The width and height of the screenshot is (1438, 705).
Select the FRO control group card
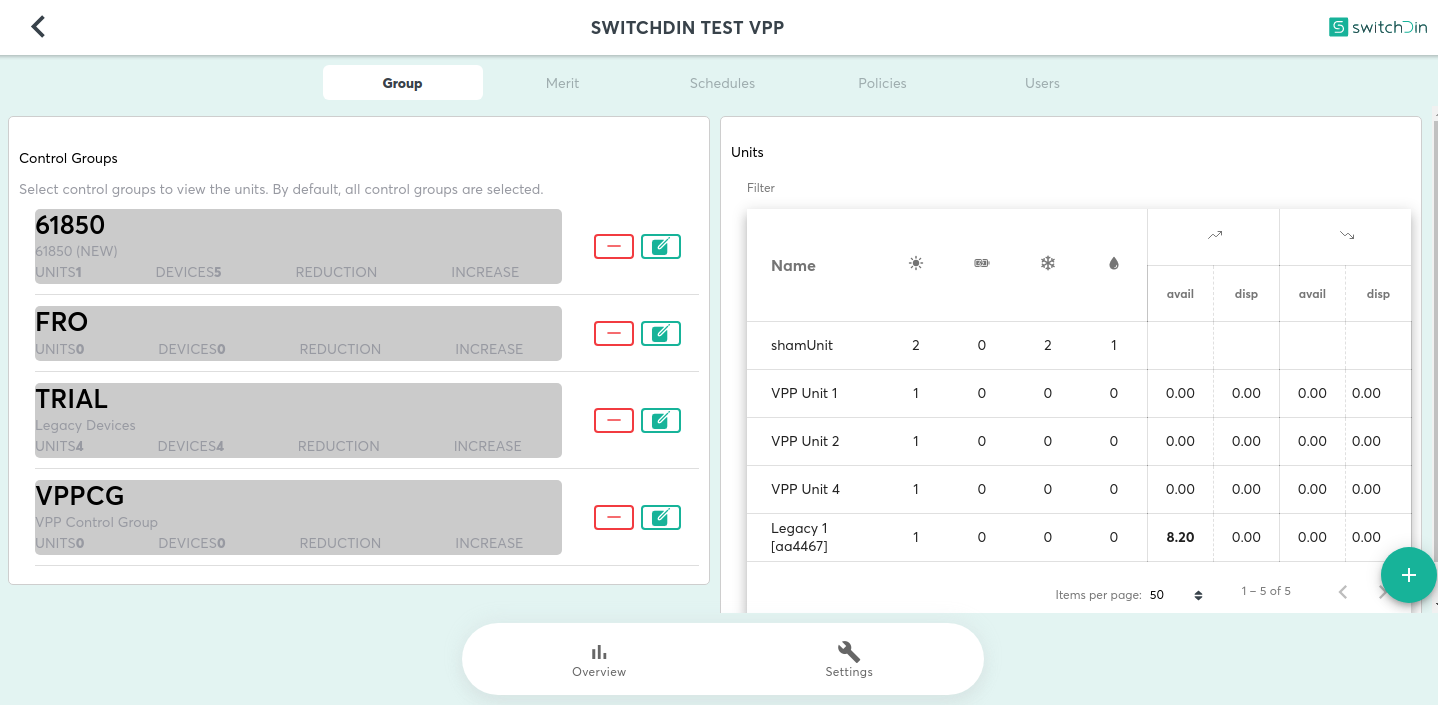[298, 333]
